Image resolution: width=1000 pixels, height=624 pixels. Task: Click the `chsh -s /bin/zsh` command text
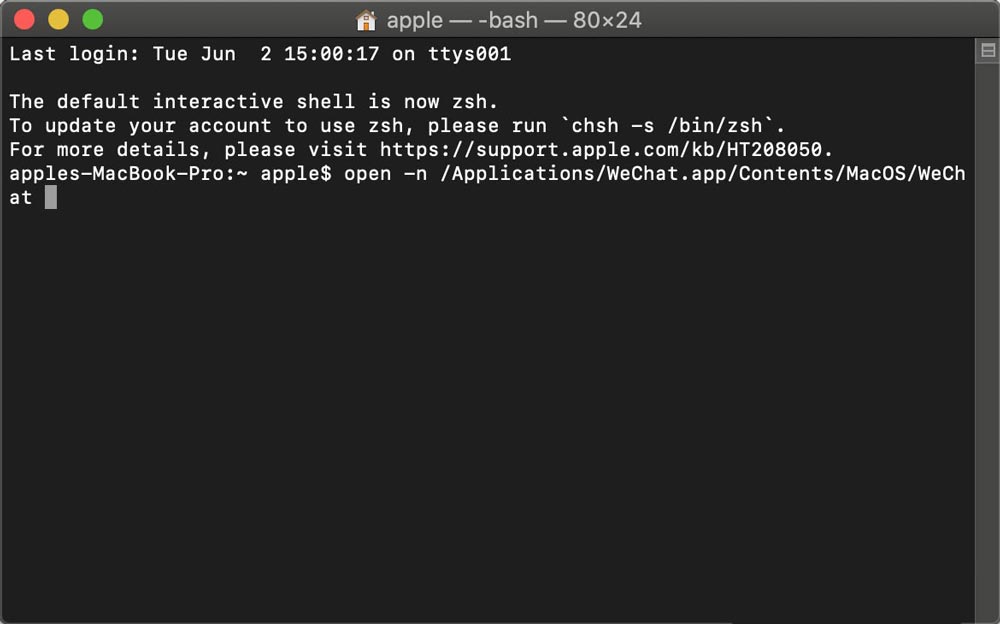(x=667, y=126)
